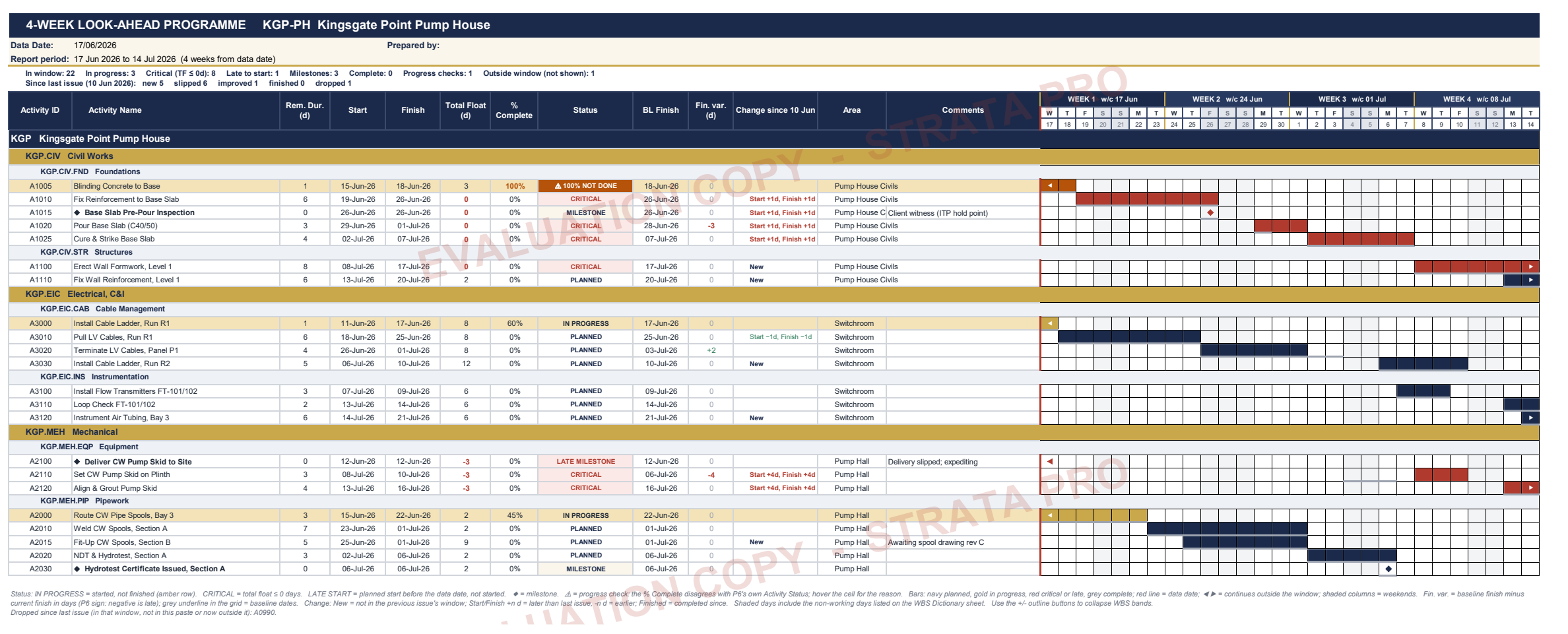Image resolution: width=1568 pixels, height=634 pixels.
Task: Select the navy Gantt bar for A2020
Action: tap(1352, 555)
